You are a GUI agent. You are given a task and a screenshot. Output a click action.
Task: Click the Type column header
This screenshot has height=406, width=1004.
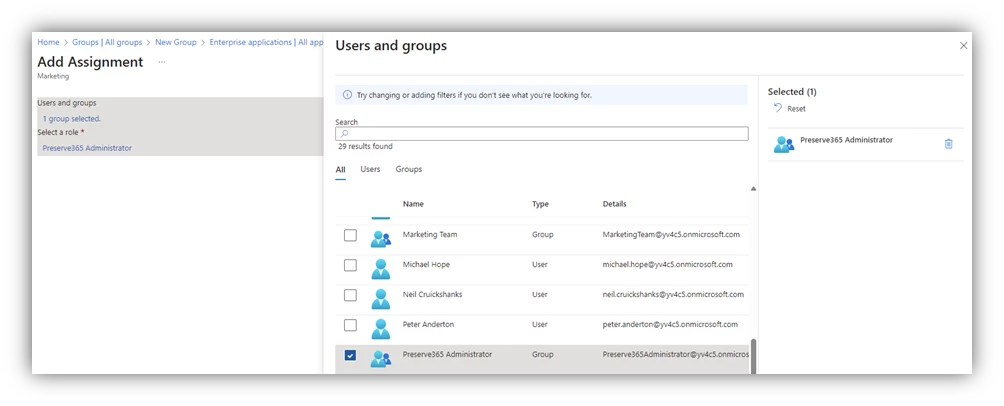pyautogui.click(x=540, y=204)
